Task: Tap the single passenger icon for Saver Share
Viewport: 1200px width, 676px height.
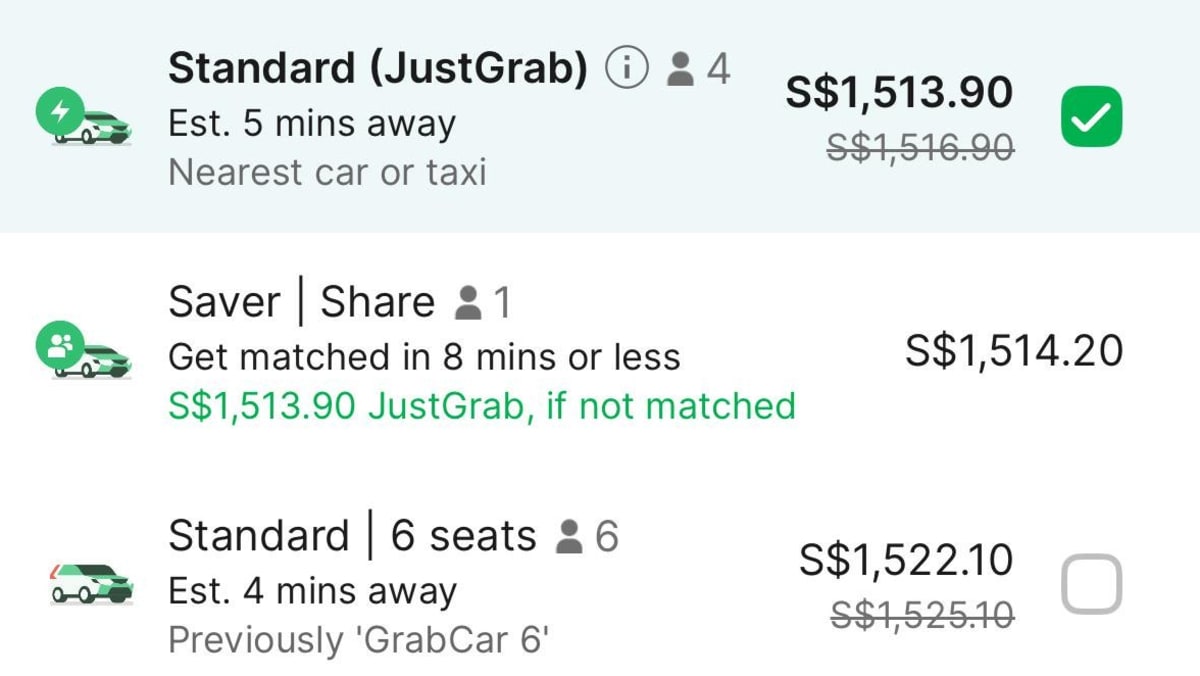Action: (466, 300)
